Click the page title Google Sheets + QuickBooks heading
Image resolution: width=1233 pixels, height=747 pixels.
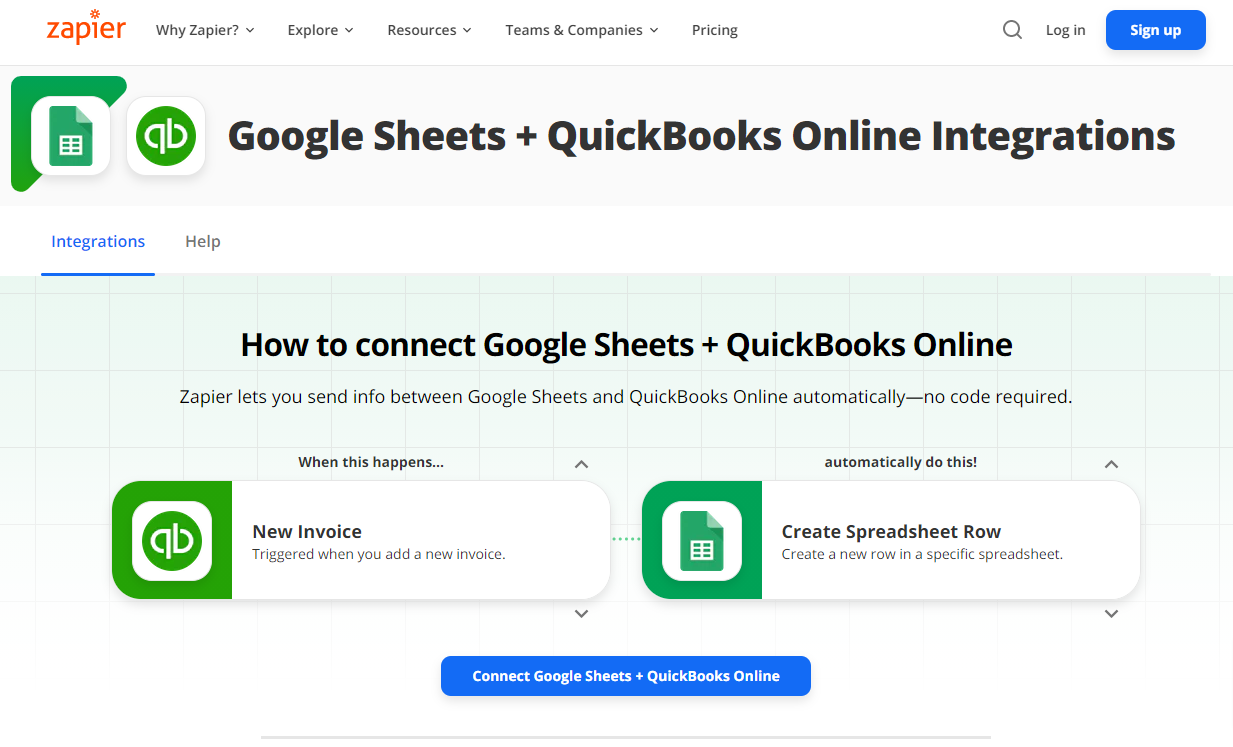[x=701, y=136]
